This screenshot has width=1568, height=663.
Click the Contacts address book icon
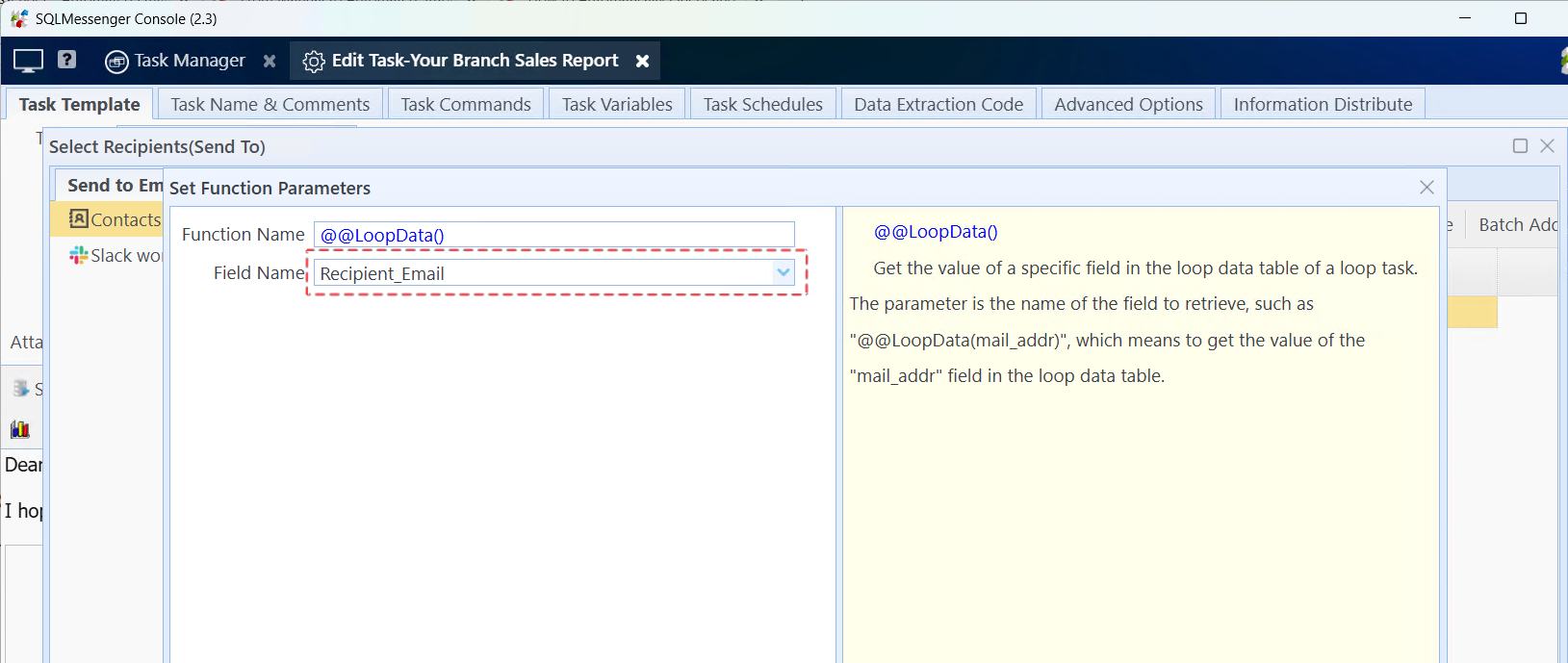(78, 218)
